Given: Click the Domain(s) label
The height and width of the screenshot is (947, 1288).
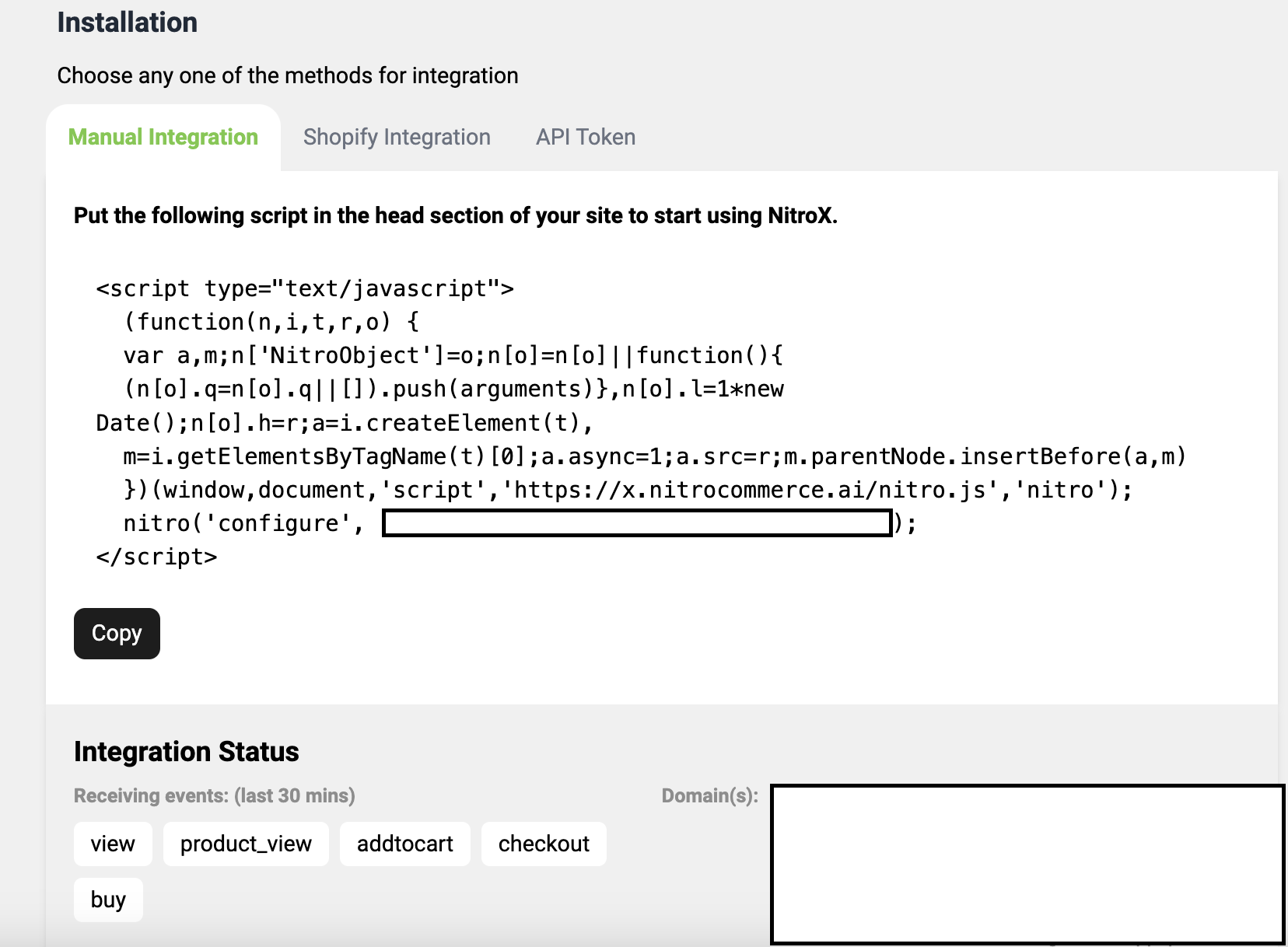Looking at the screenshot, I should (x=710, y=795).
